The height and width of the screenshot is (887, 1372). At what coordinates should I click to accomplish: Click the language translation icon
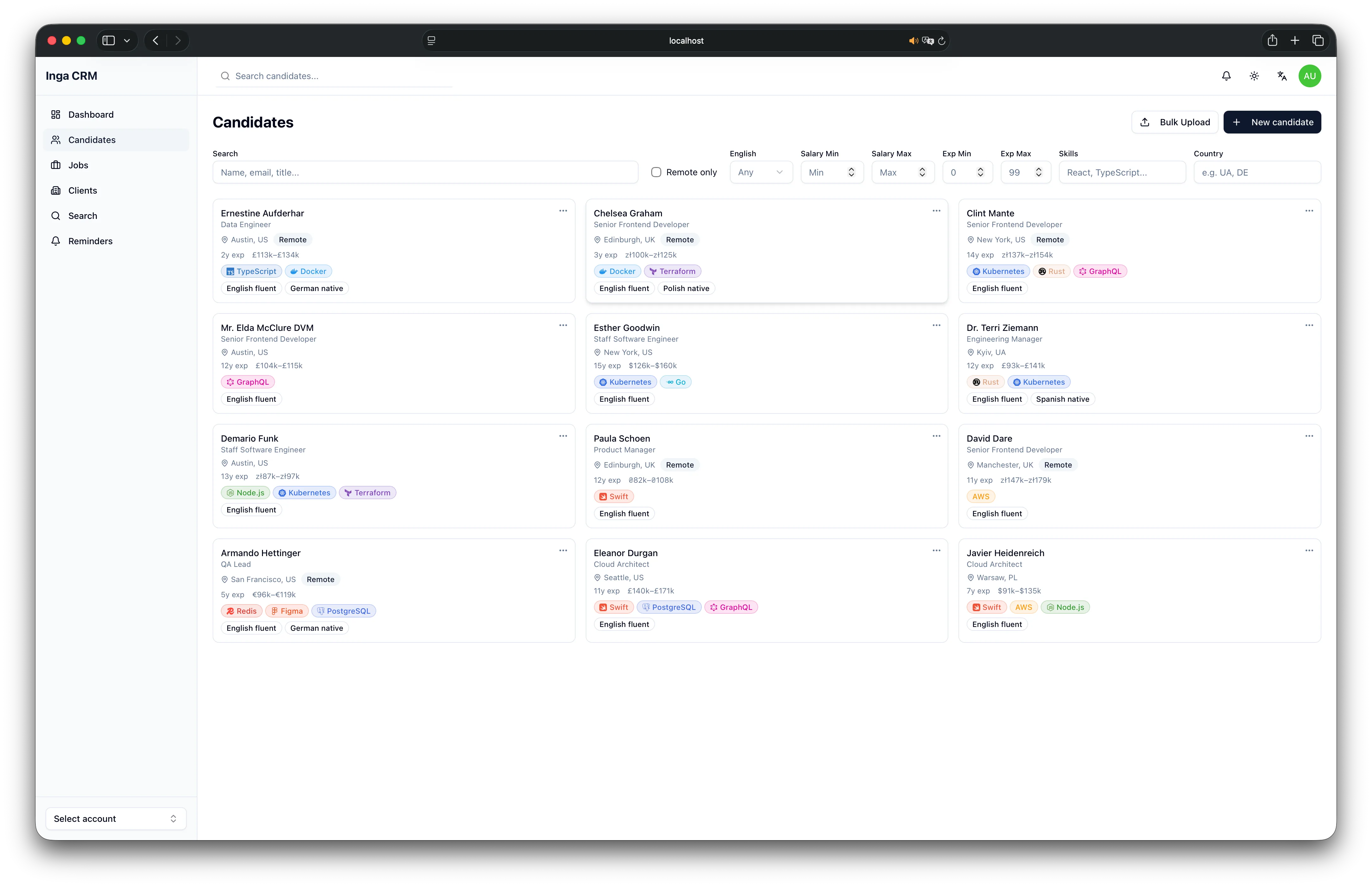[1282, 76]
